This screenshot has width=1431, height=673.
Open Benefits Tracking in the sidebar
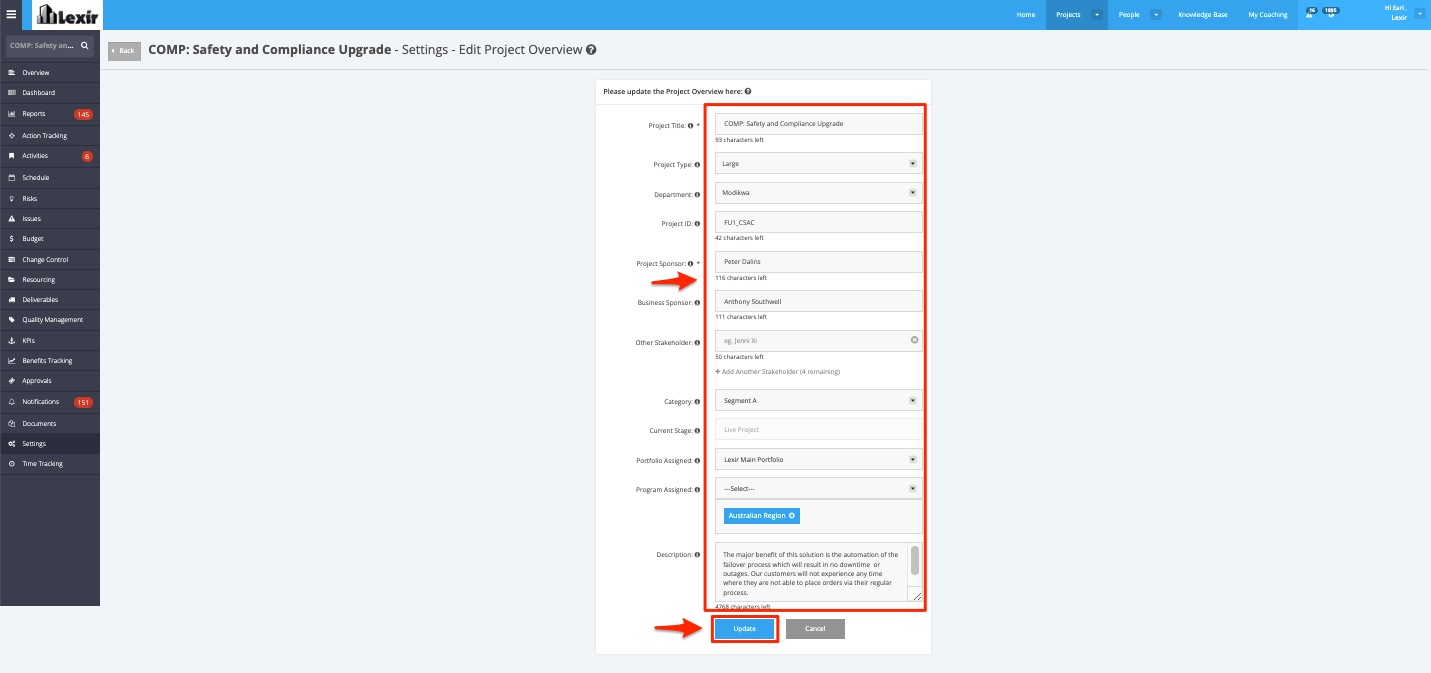tap(50, 361)
